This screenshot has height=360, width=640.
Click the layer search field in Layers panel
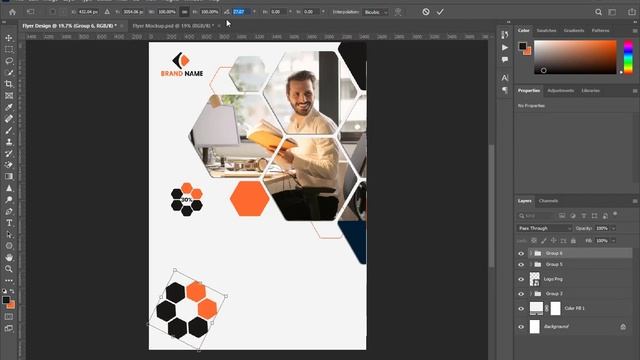tap(536, 216)
